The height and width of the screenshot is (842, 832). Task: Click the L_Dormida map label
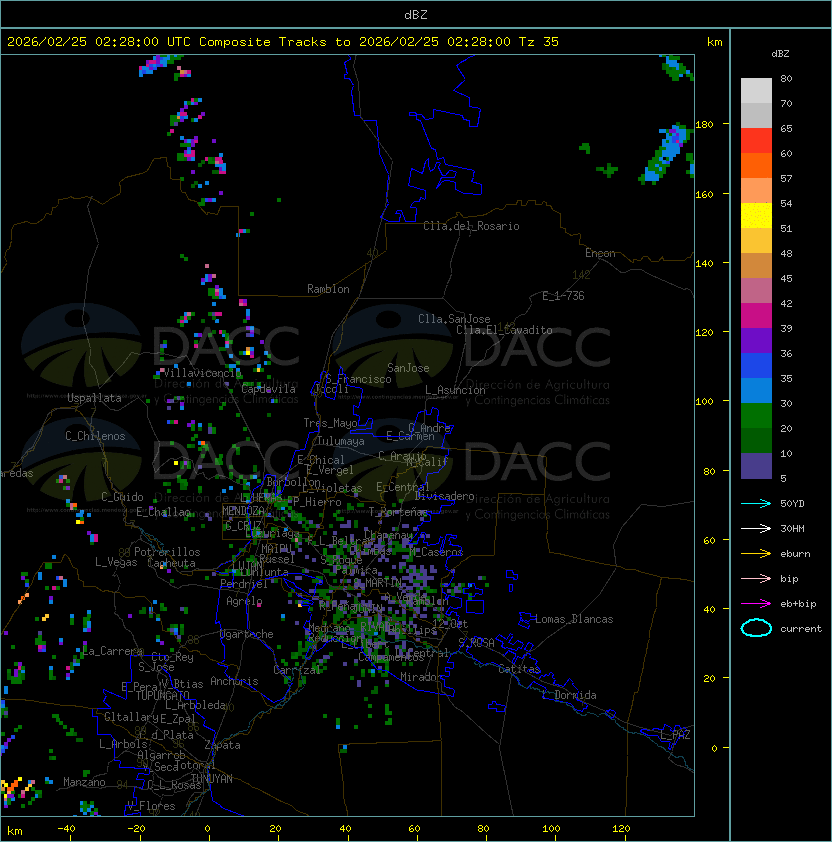[x=569, y=695]
